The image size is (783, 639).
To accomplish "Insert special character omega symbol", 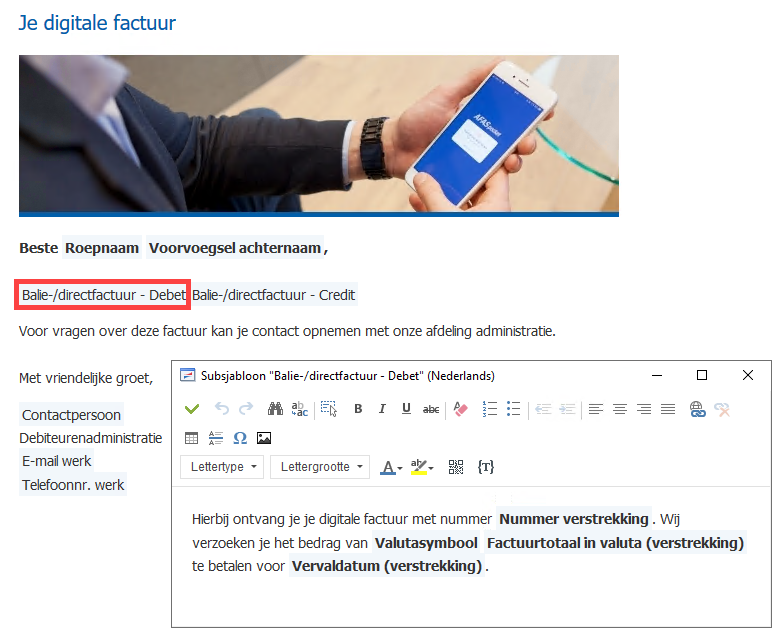I will pyautogui.click(x=240, y=438).
